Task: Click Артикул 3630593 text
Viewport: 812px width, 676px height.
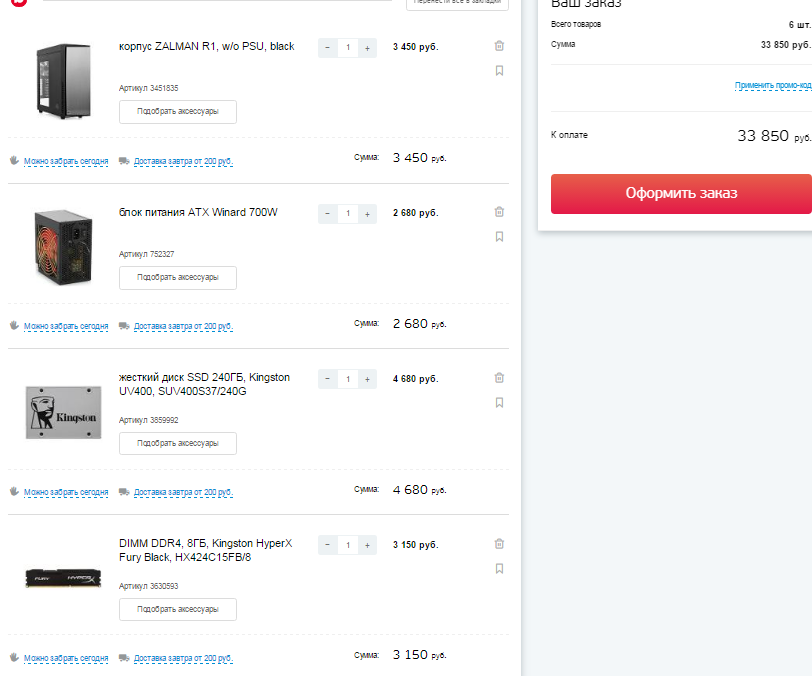Action: (149, 586)
